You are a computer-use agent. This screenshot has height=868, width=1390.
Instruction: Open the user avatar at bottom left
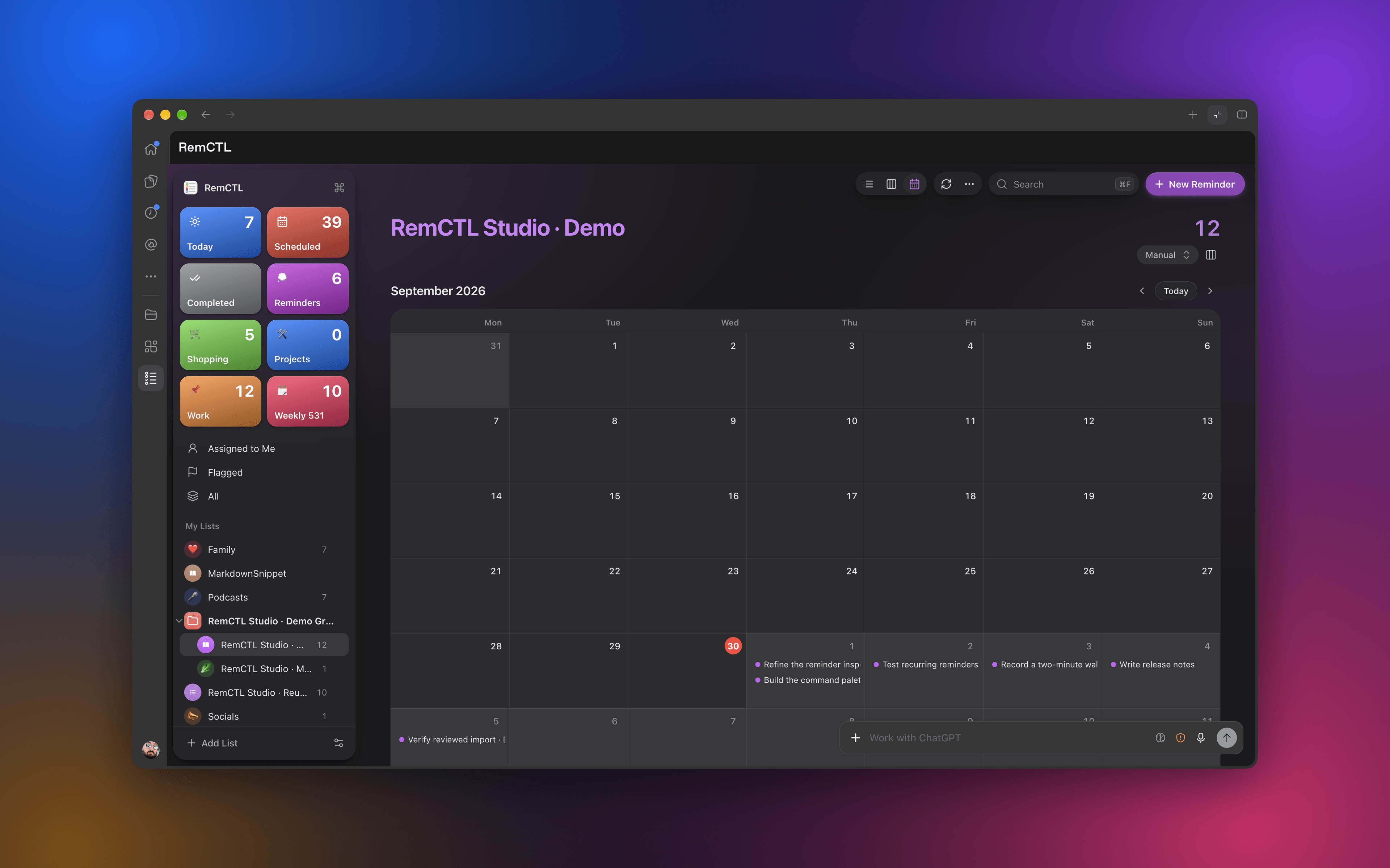point(151,749)
